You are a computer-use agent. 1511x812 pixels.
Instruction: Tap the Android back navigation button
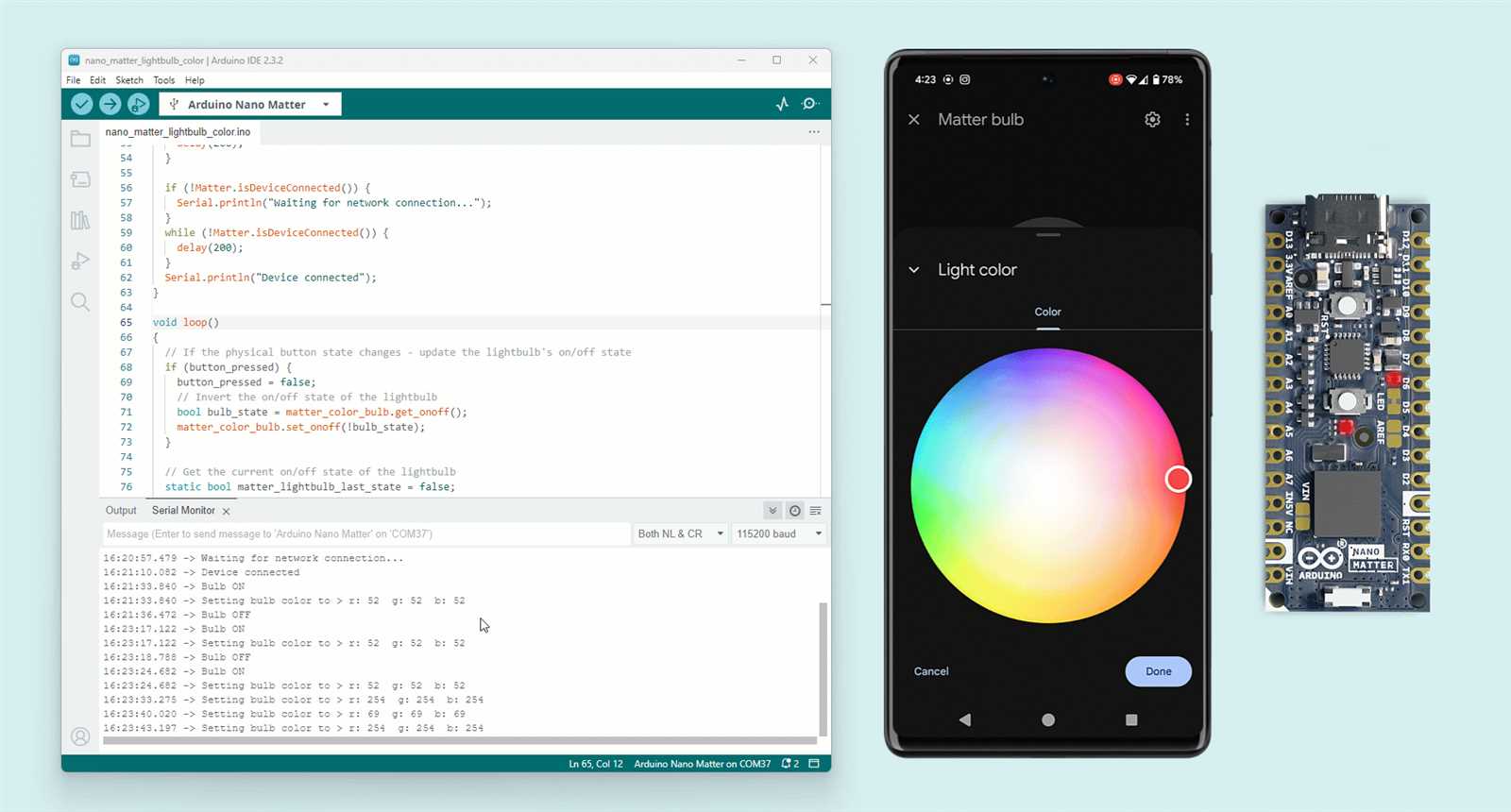tap(964, 719)
